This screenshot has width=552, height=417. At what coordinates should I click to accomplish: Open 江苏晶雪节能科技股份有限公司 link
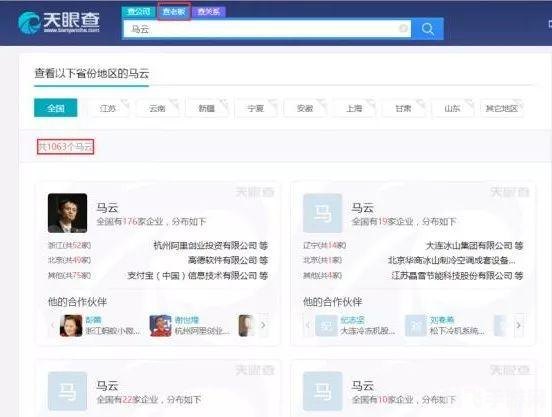click(x=452, y=275)
